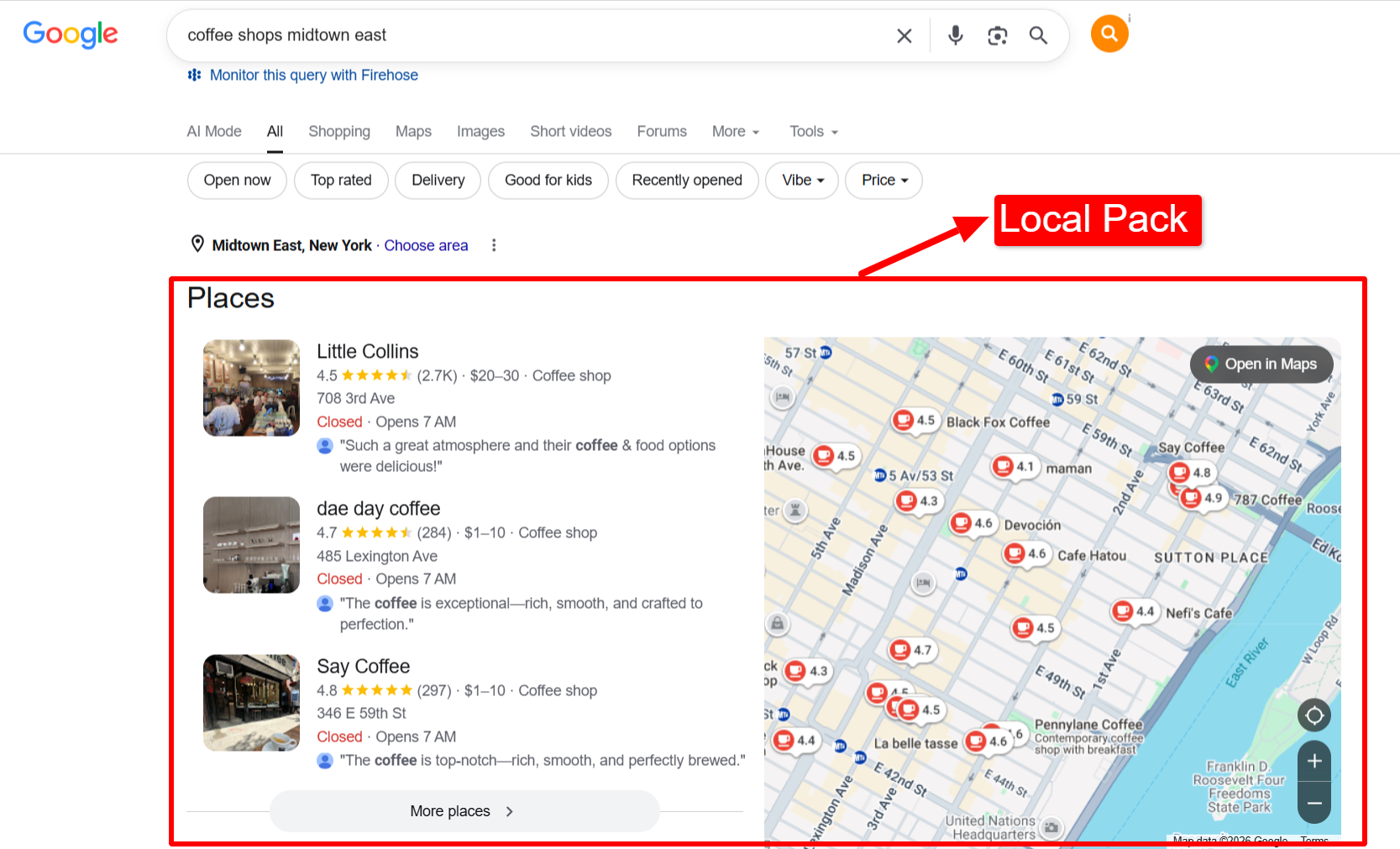Click Choose area link
This screenshot has height=849, width=1400.
(426, 245)
